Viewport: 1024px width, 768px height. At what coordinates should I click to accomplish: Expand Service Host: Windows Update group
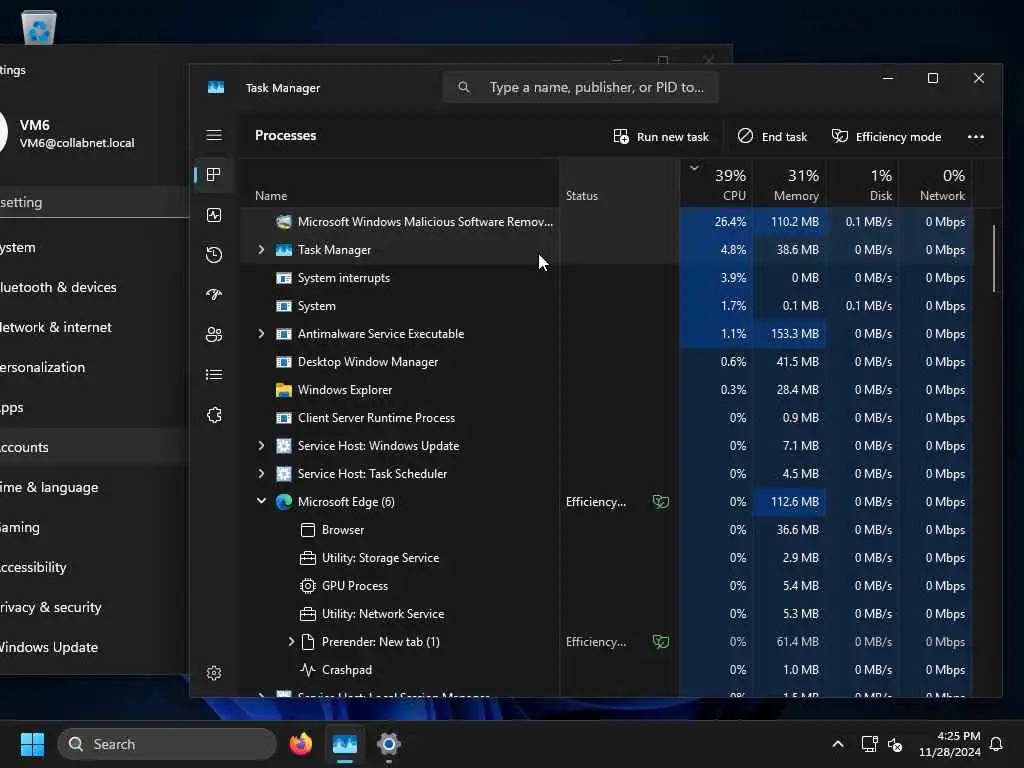pos(261,445)
